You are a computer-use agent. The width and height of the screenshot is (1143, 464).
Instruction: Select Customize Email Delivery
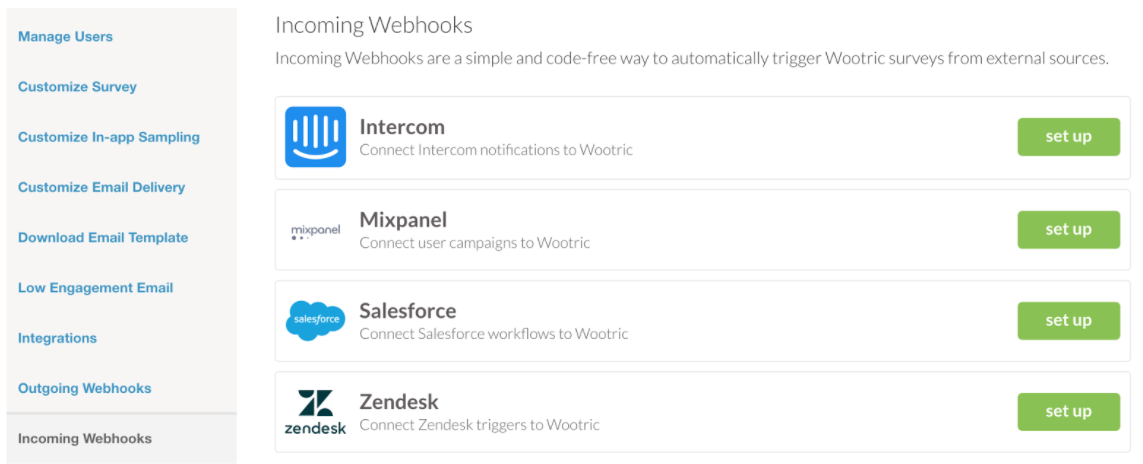coord(101,187)
